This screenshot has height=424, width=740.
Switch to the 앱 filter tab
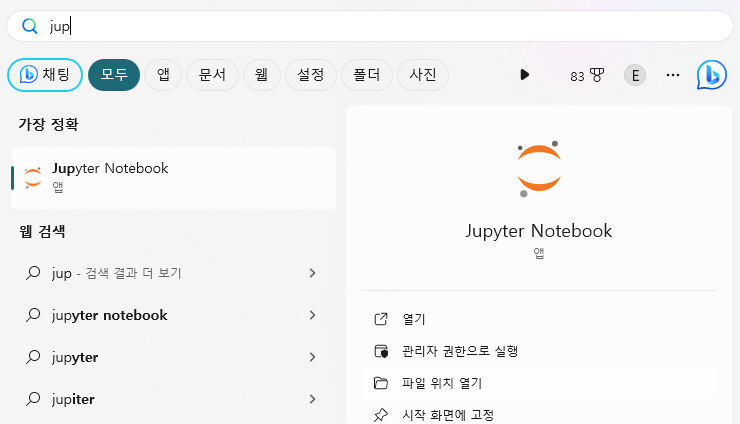(163, 75)
